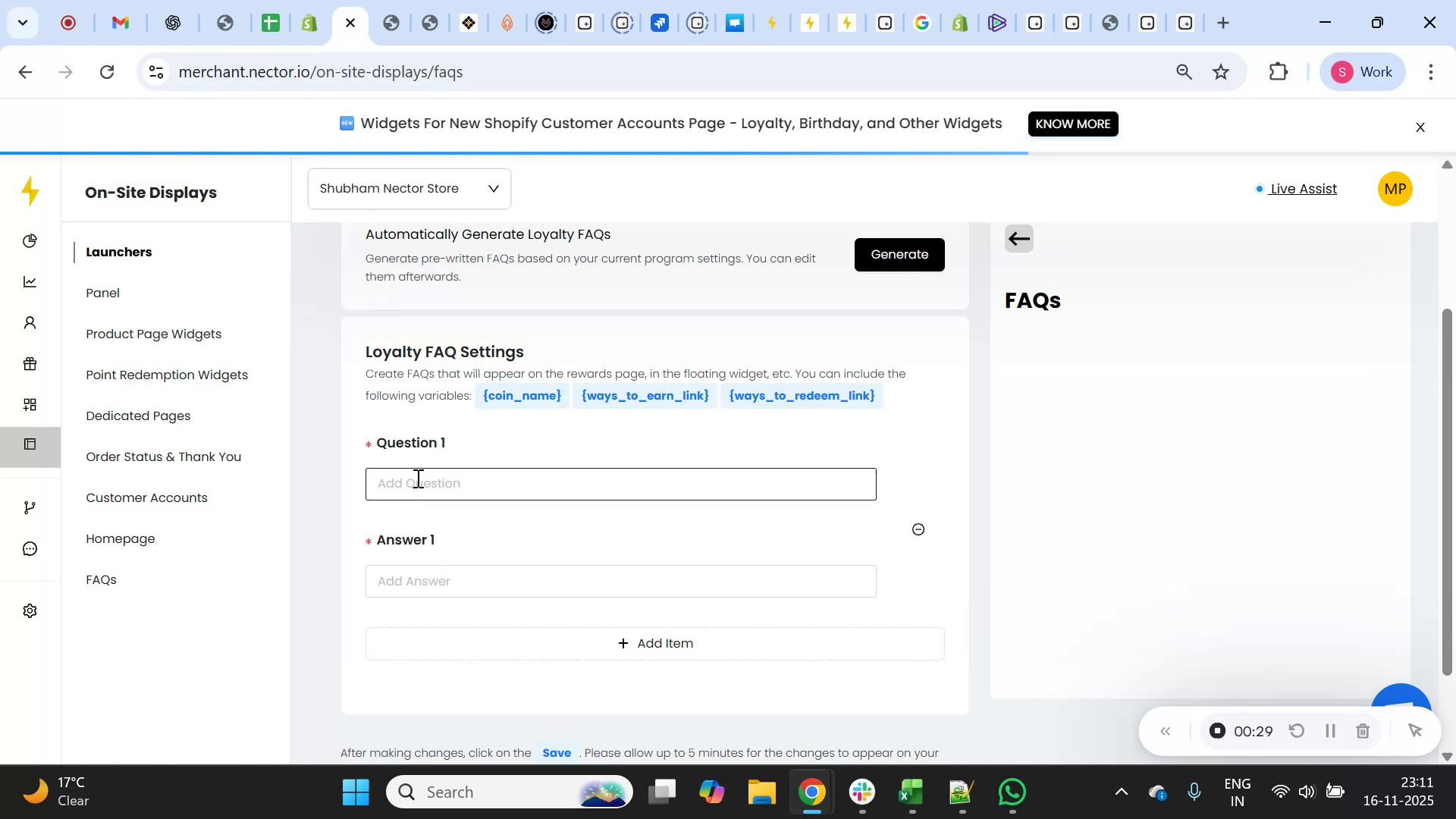Image resolution: width=1456 pixels, height=819 pixels.
Task: Select Customer Accounts in the sidebar menu
Action: [146, 497]
